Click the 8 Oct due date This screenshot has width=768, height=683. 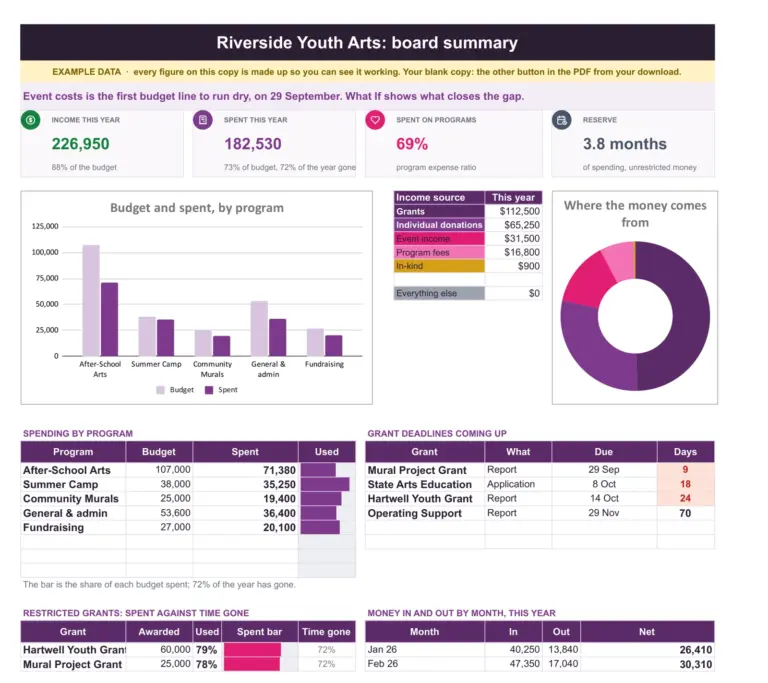(604, 484)
